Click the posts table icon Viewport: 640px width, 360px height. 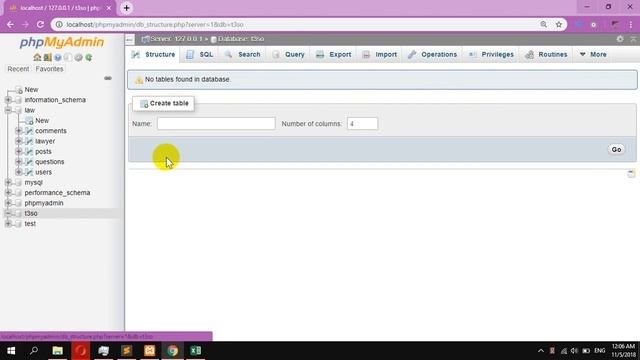coord(29,151)
